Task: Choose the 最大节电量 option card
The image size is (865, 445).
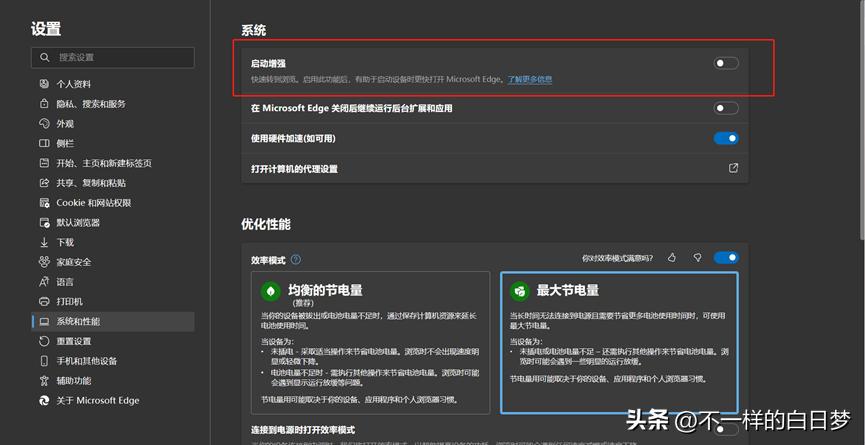Action: (x=619, y=342)
